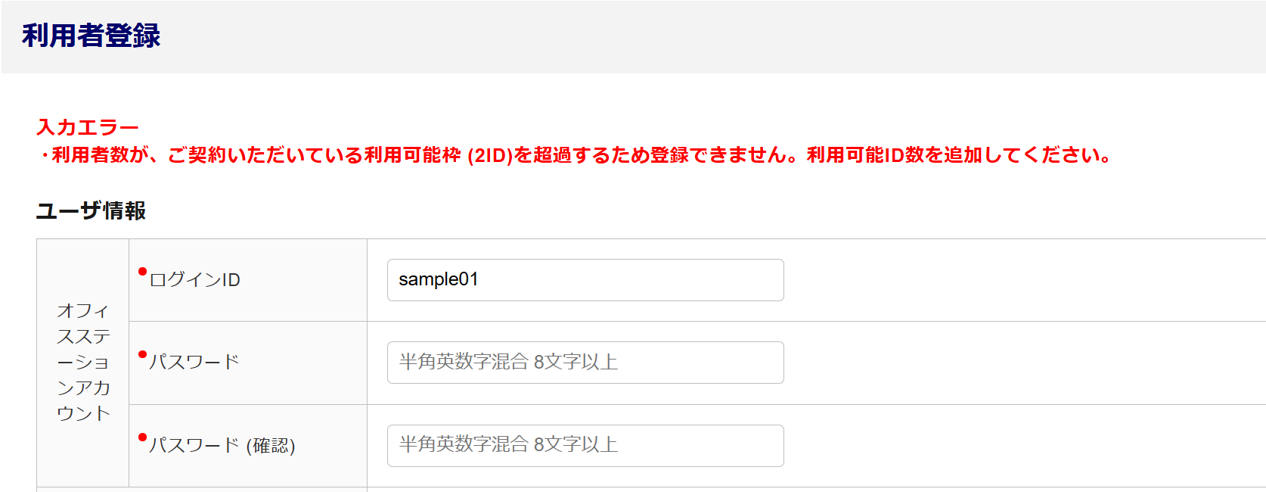This screenshot has width=1266, height=492.
Task: Click the 入力エラー heading
Action: 88,128
